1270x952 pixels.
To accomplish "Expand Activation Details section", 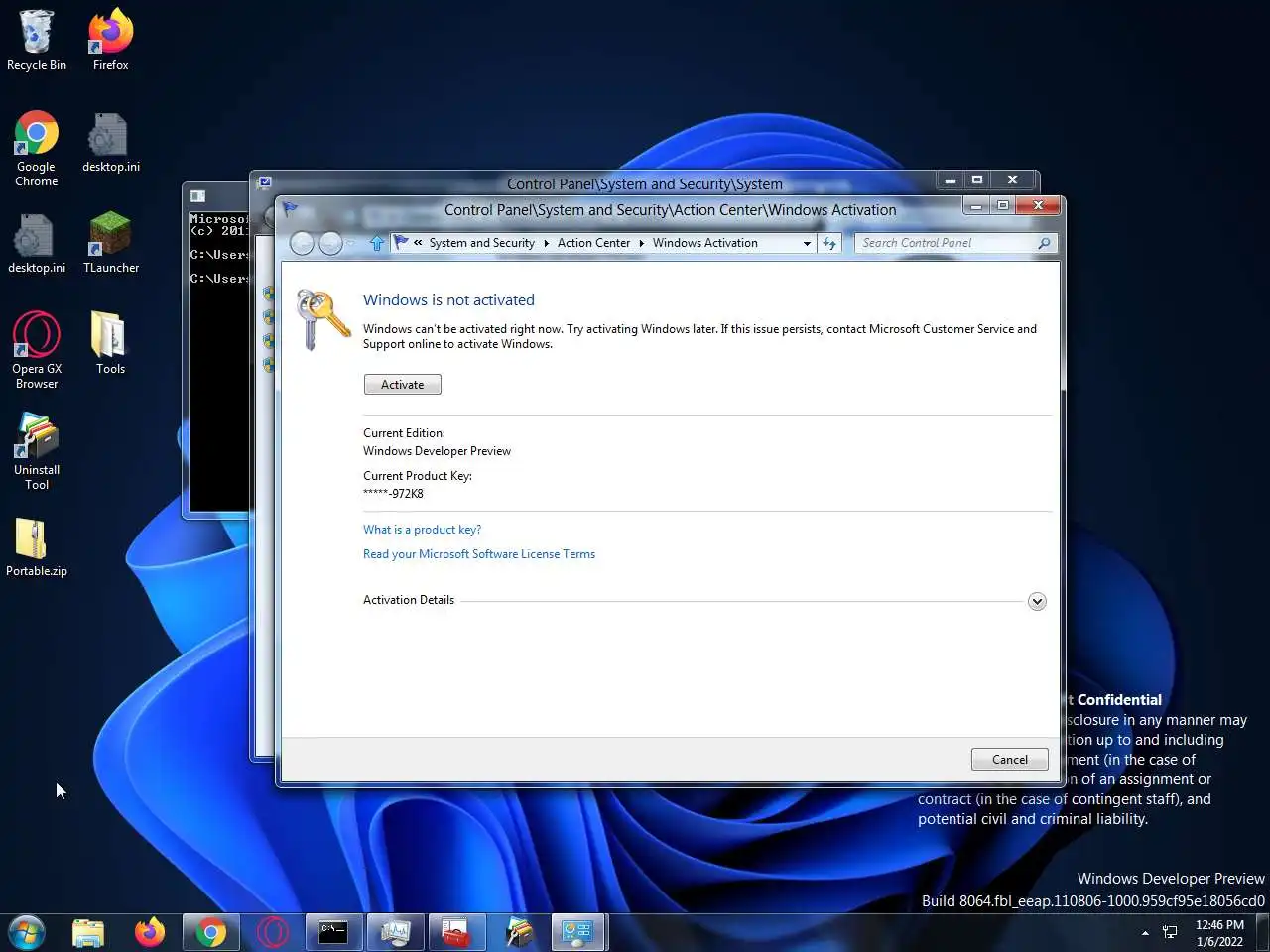I will (1037, 601).
